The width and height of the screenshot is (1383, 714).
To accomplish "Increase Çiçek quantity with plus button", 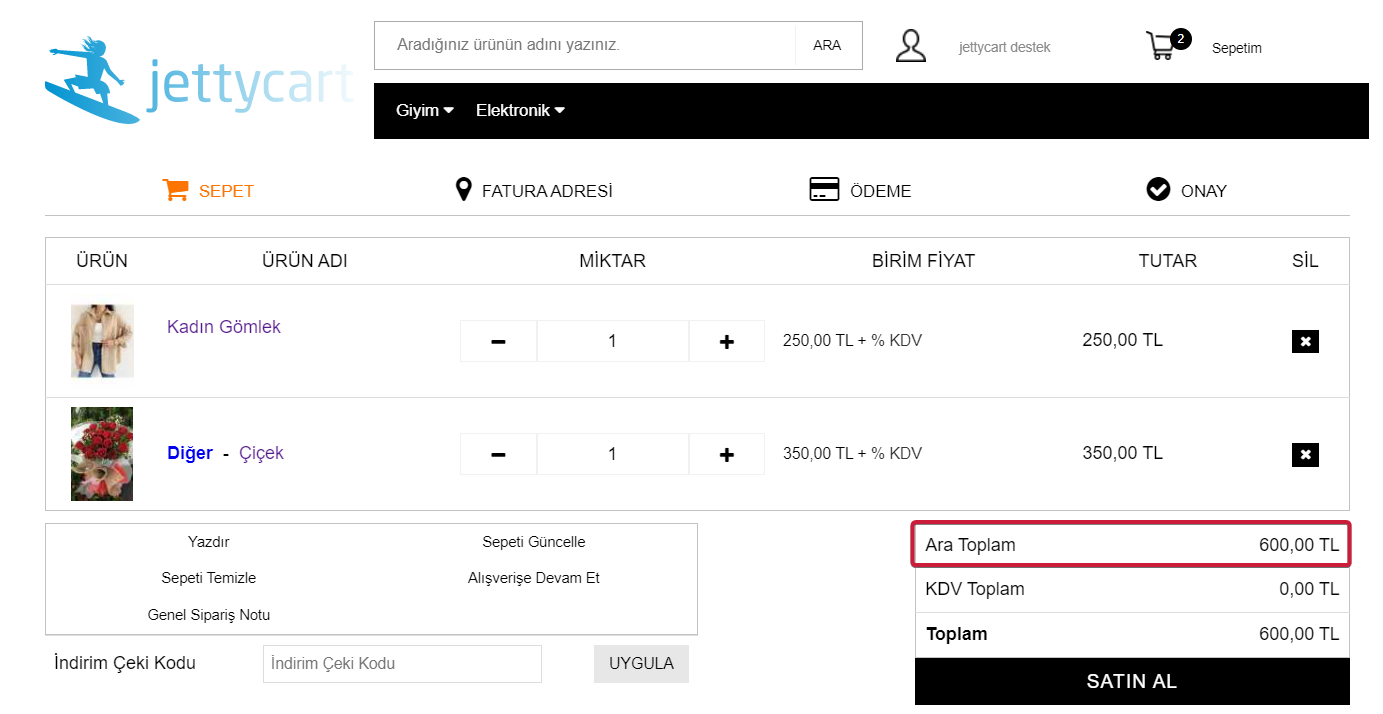I will 727,454.
